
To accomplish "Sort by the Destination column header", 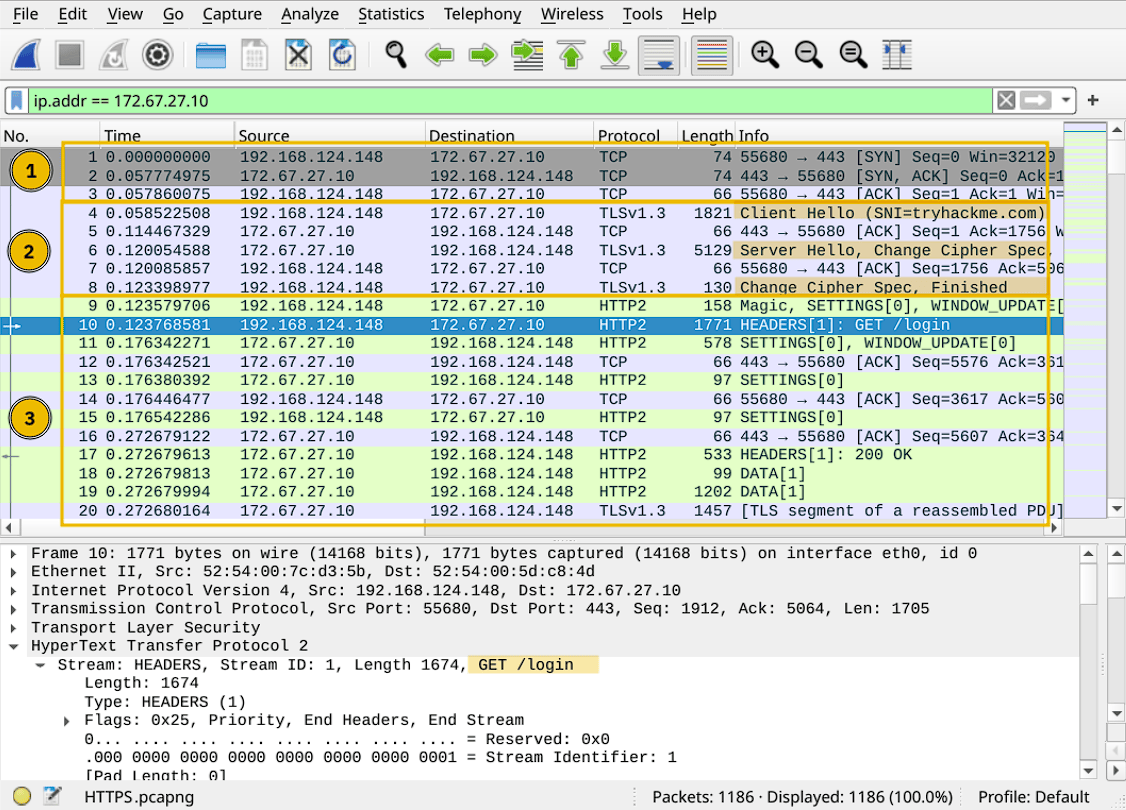I will coord(509,135).
